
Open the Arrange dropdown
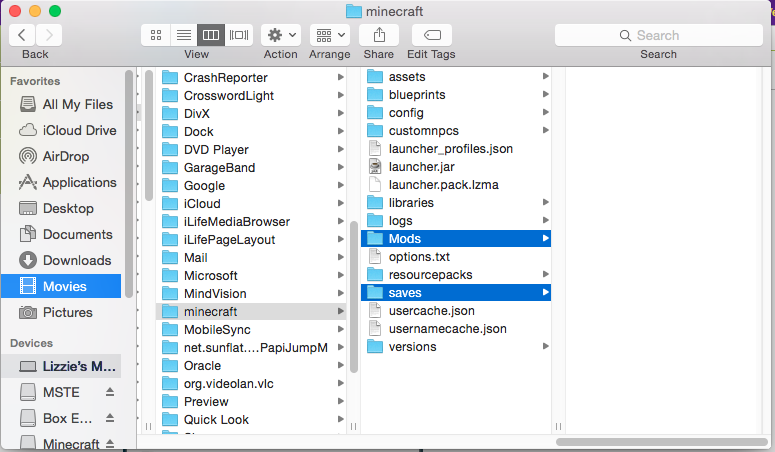330,35
